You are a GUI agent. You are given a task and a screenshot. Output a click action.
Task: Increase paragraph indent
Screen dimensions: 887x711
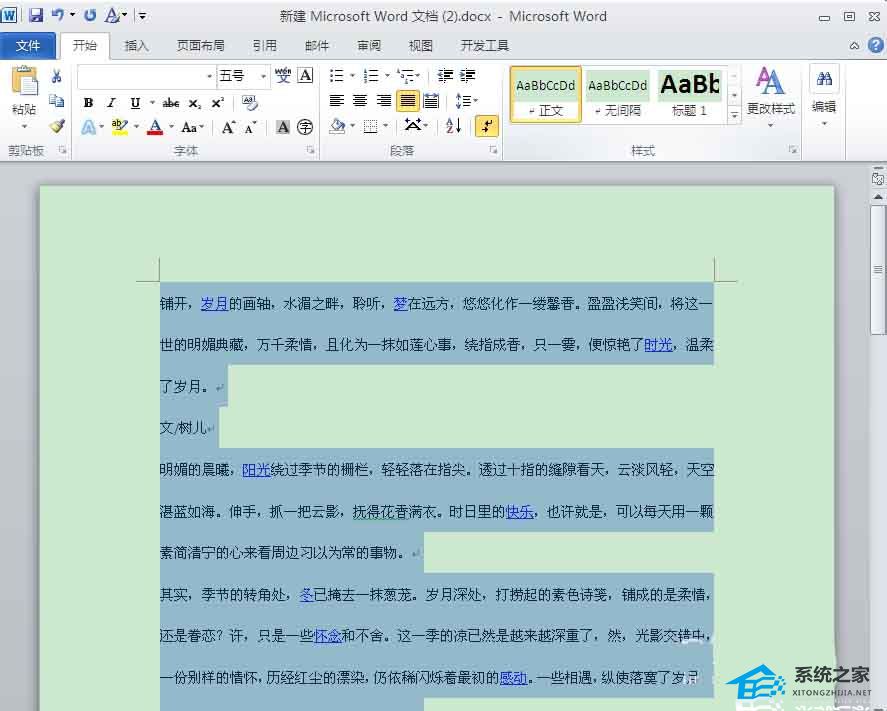click(467, 75)
